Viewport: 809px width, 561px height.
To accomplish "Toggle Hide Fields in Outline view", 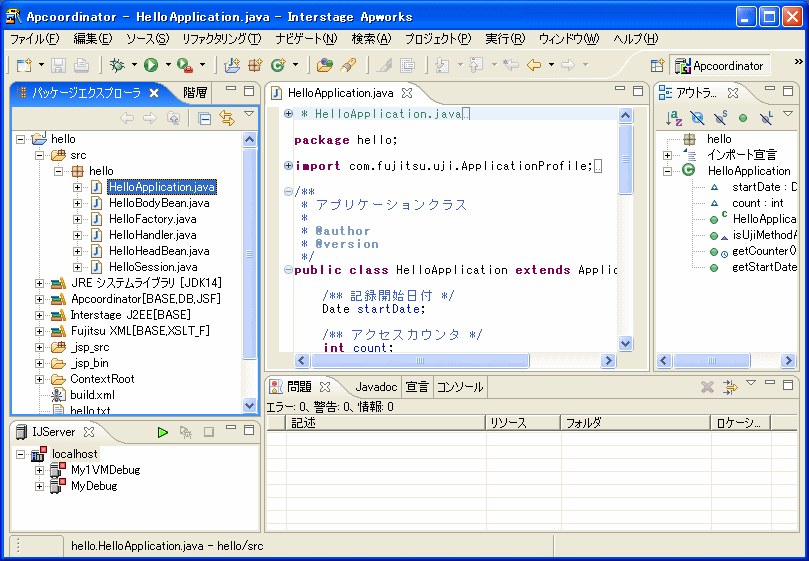I will [x=697, y=118].
